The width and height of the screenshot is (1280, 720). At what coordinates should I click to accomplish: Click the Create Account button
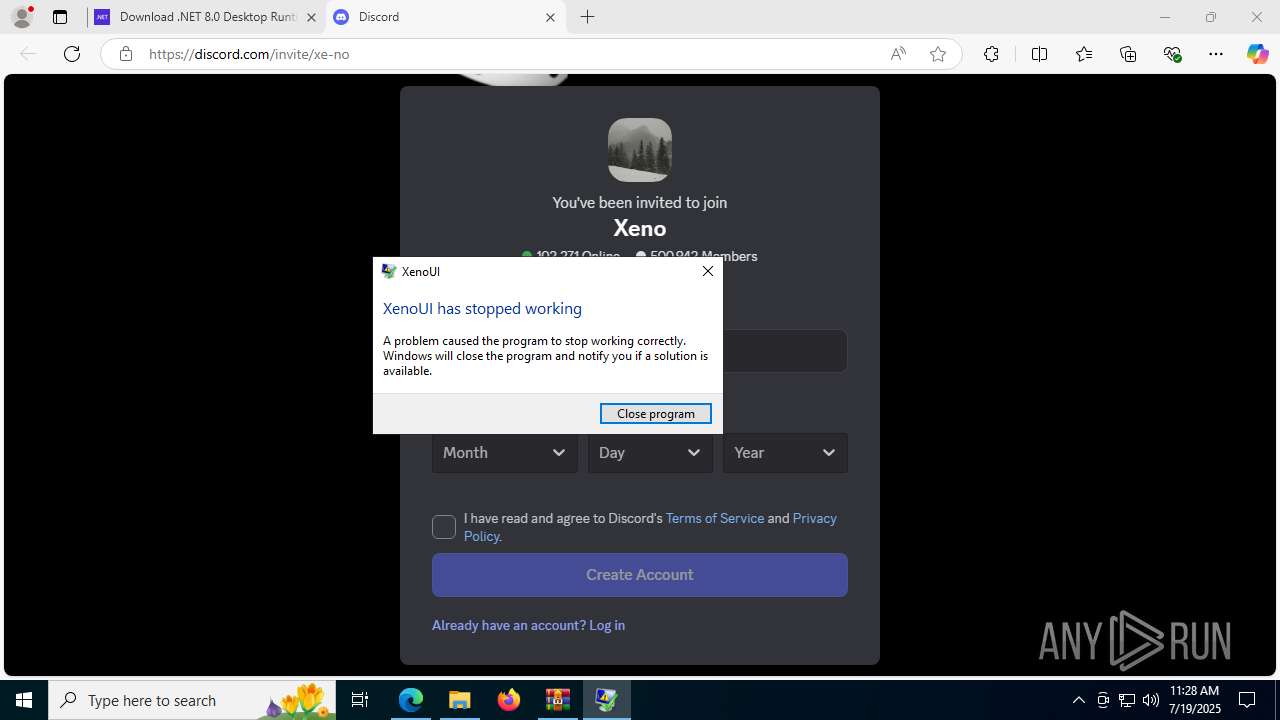pyautogui.click(x=640, y=575)
